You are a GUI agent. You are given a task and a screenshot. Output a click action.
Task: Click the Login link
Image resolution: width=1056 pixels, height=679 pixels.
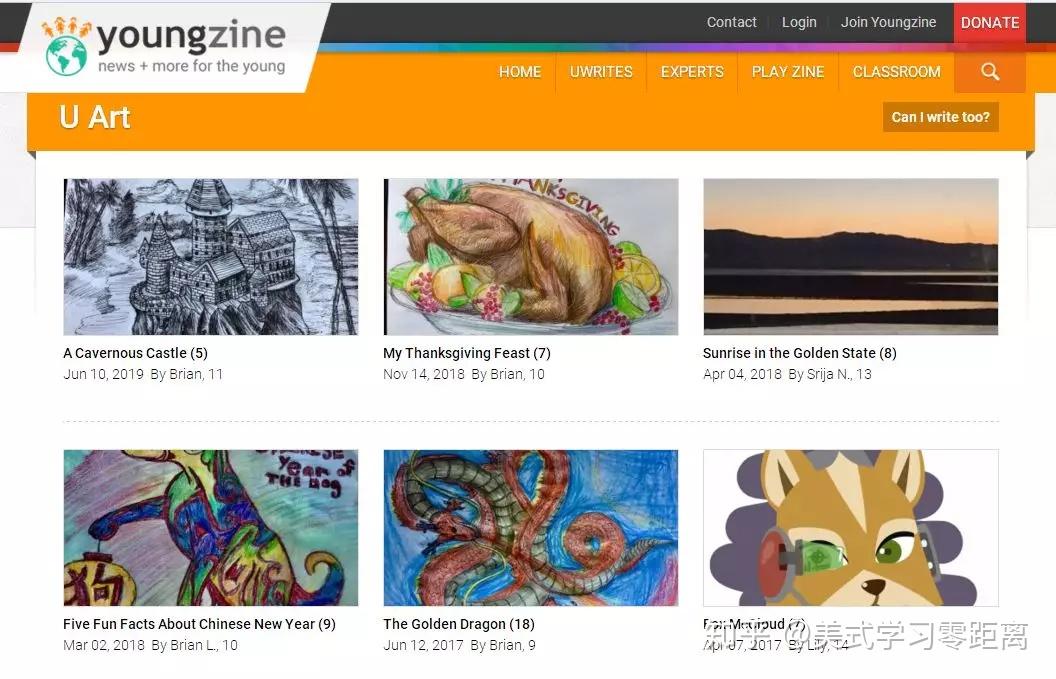click(x=799, y=22)
